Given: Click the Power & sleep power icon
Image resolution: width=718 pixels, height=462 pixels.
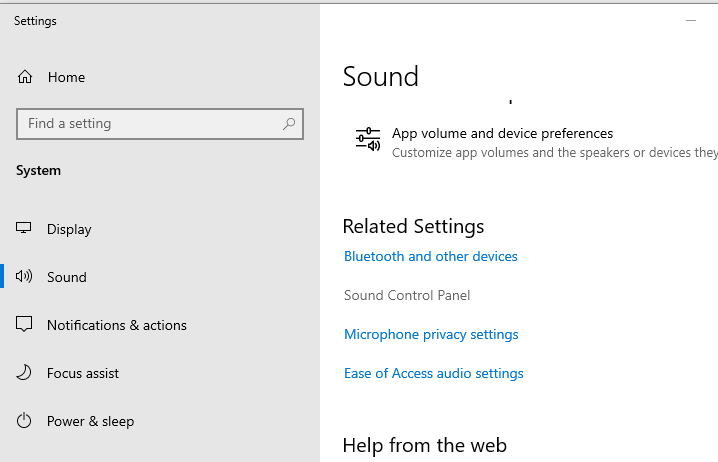Looking at the screenshot, I should [24, 420].
